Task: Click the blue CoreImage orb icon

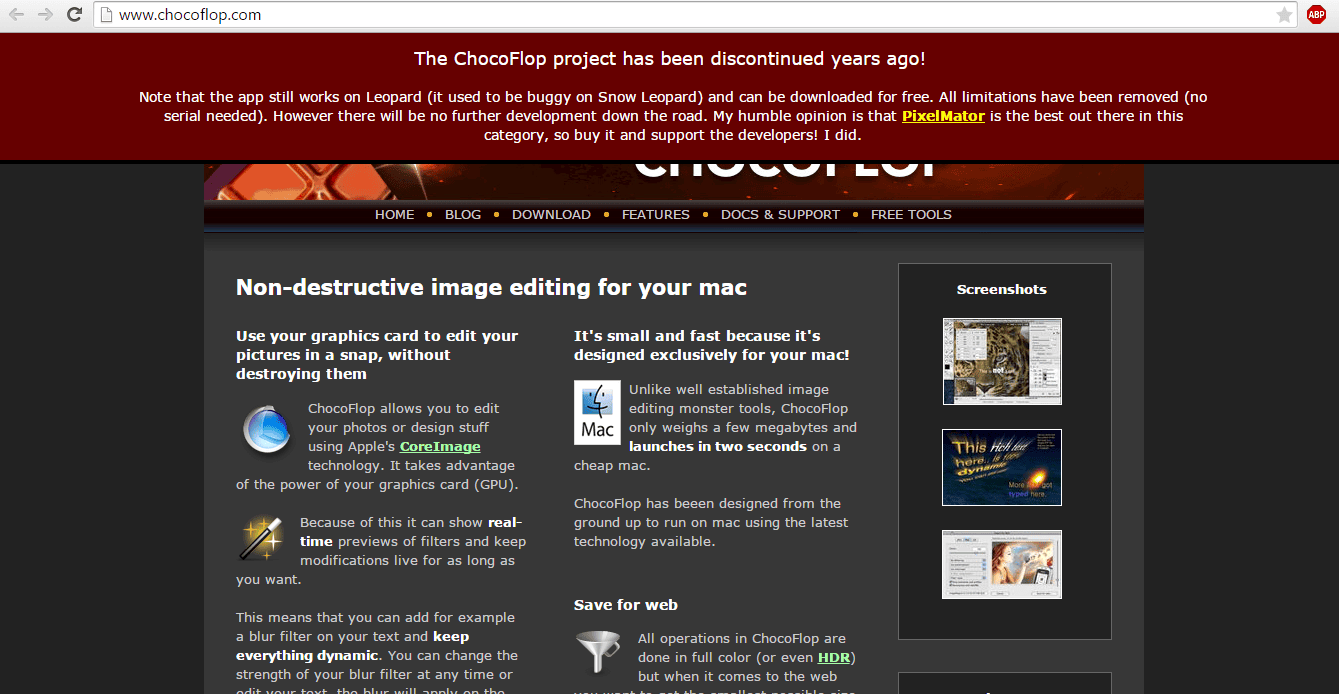Action: 267,431
